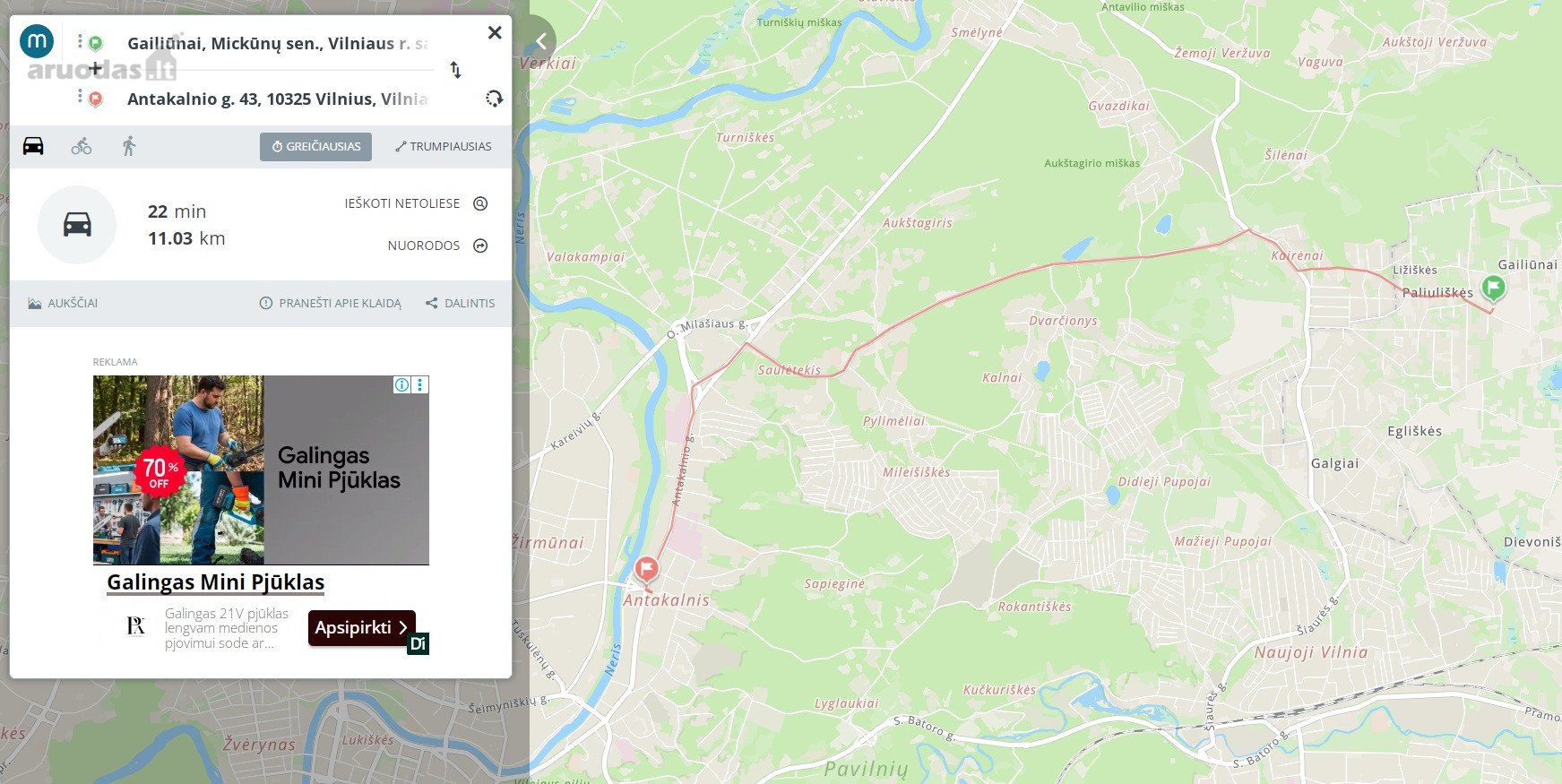Image resolution: width=1562 pixels, height=784 pixels.
Task: Add a waypoint with the plus icon
Action: click(x=95, y=68)
